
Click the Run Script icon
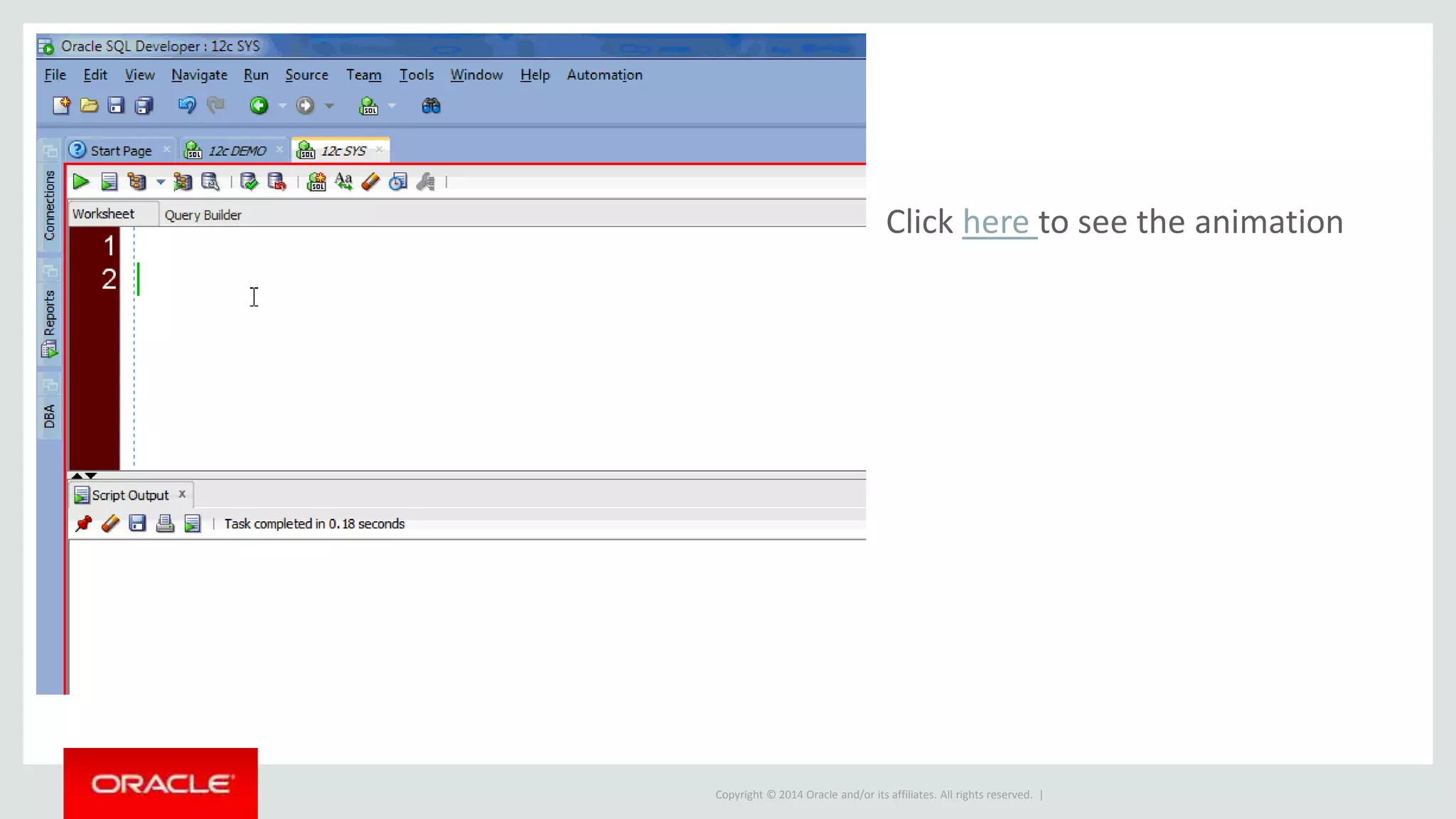[x=109, y=182]
